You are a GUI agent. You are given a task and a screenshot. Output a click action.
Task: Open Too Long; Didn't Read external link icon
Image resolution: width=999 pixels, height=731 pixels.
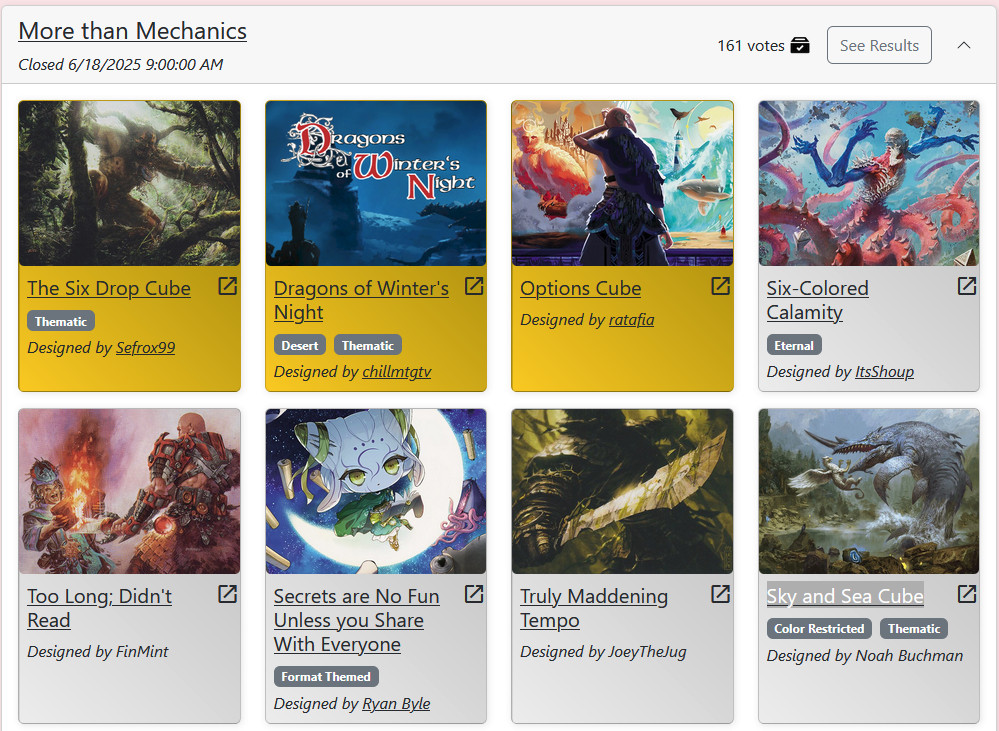pos(227,594)
